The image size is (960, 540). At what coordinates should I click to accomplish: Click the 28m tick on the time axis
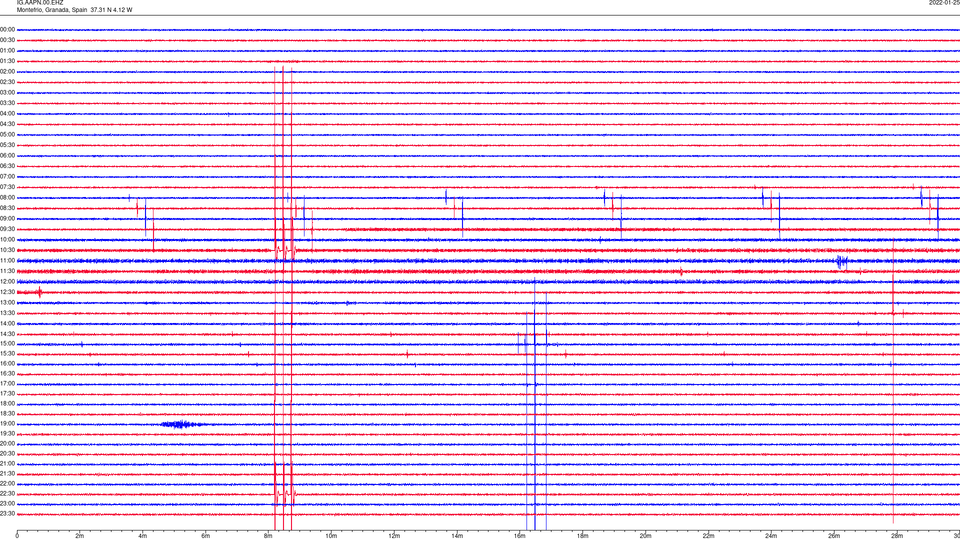[897, 536]
